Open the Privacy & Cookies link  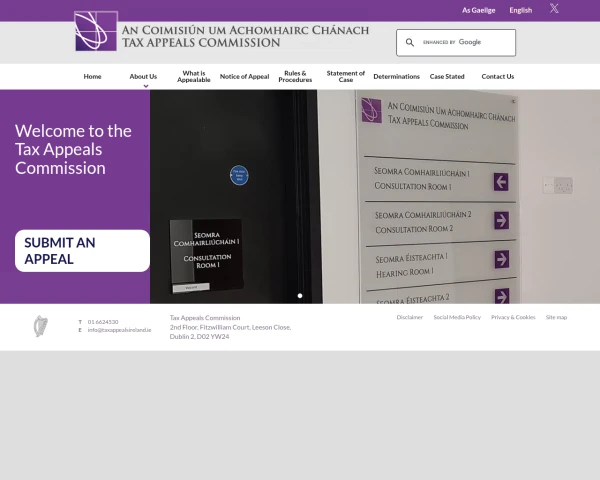point(513,317)
